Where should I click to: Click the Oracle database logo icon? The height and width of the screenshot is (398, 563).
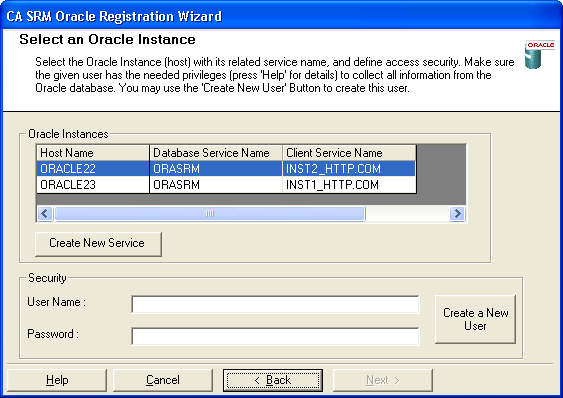[x=539, y=54]
